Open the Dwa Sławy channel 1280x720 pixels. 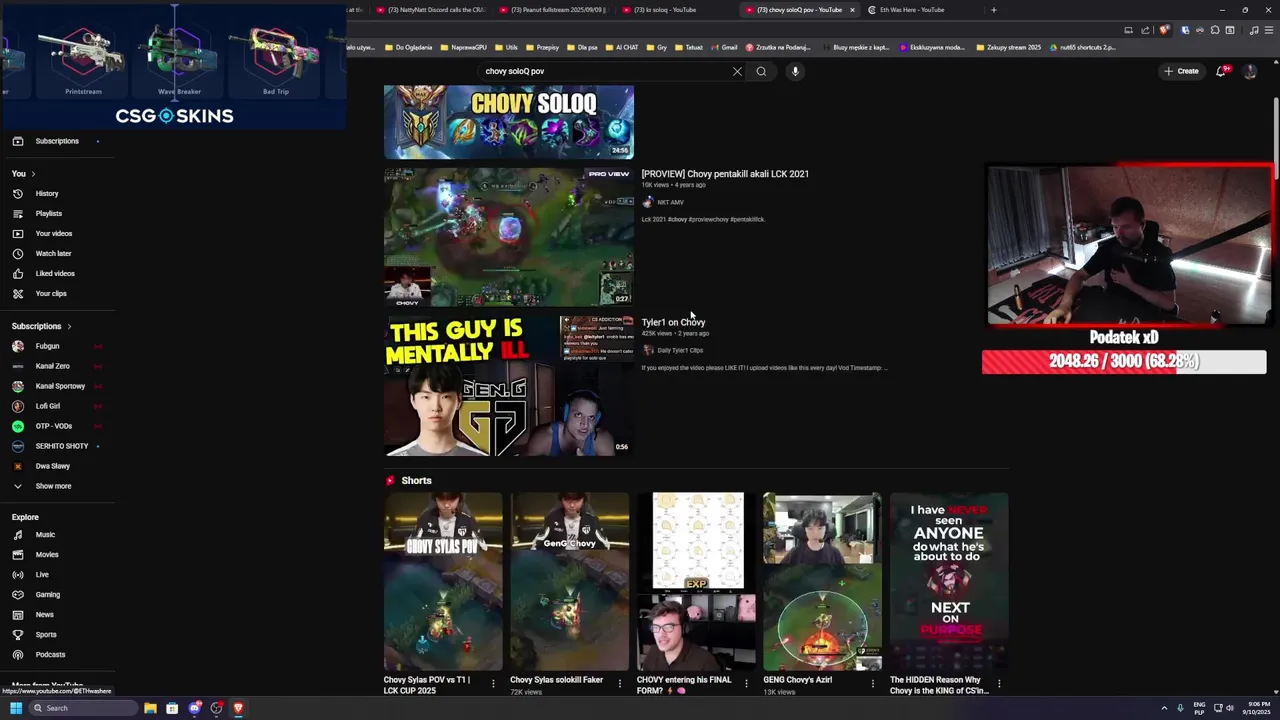click(x=52, y=466)
